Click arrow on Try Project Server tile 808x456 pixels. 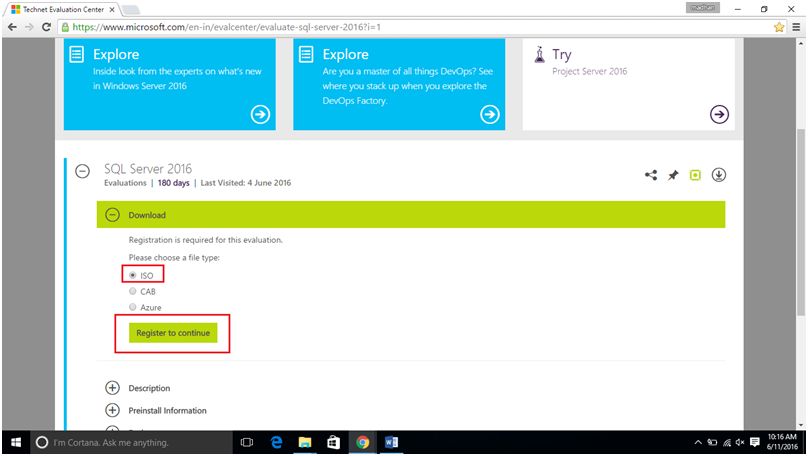(718, 114)
